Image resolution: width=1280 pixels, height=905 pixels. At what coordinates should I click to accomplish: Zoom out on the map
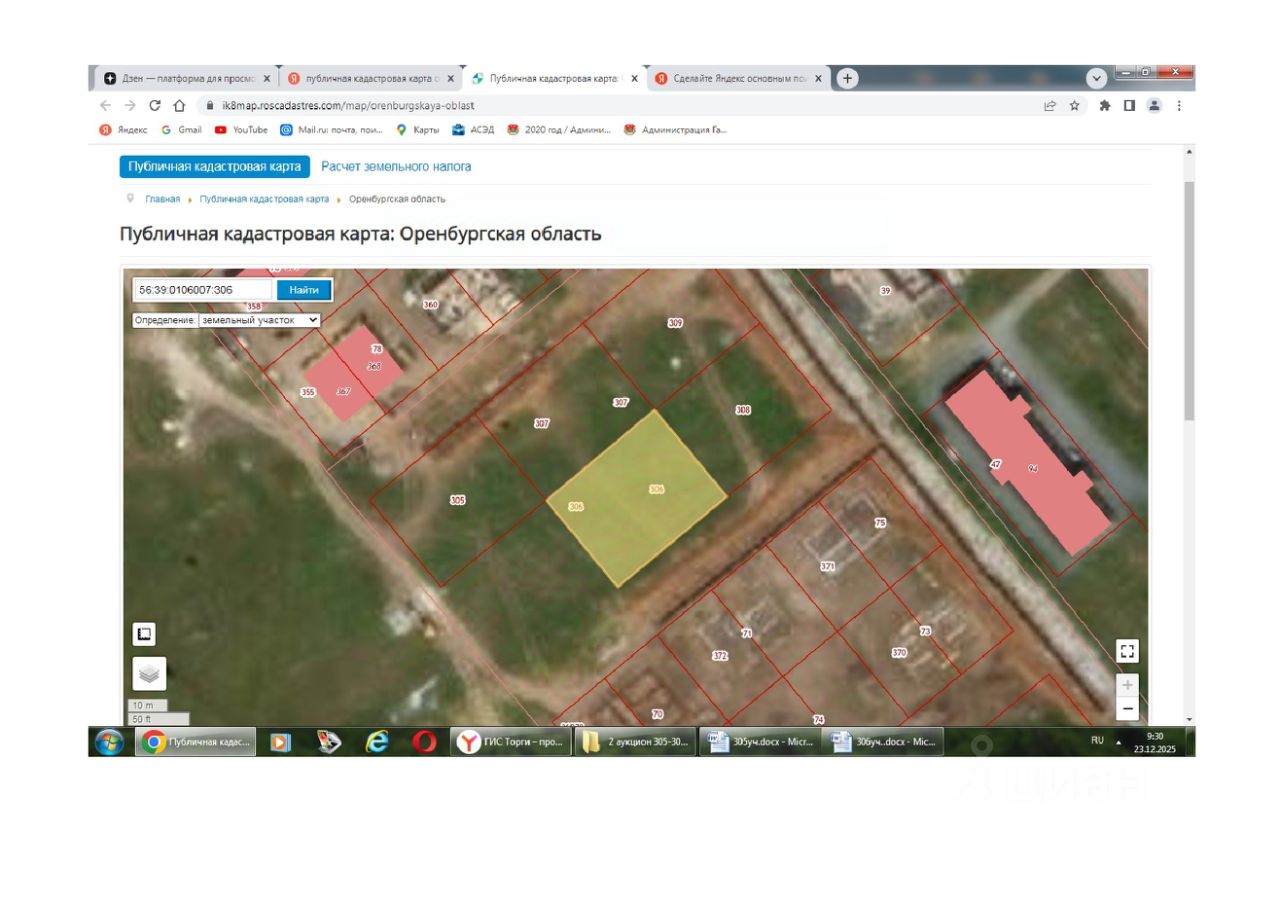pos(1127,709)
